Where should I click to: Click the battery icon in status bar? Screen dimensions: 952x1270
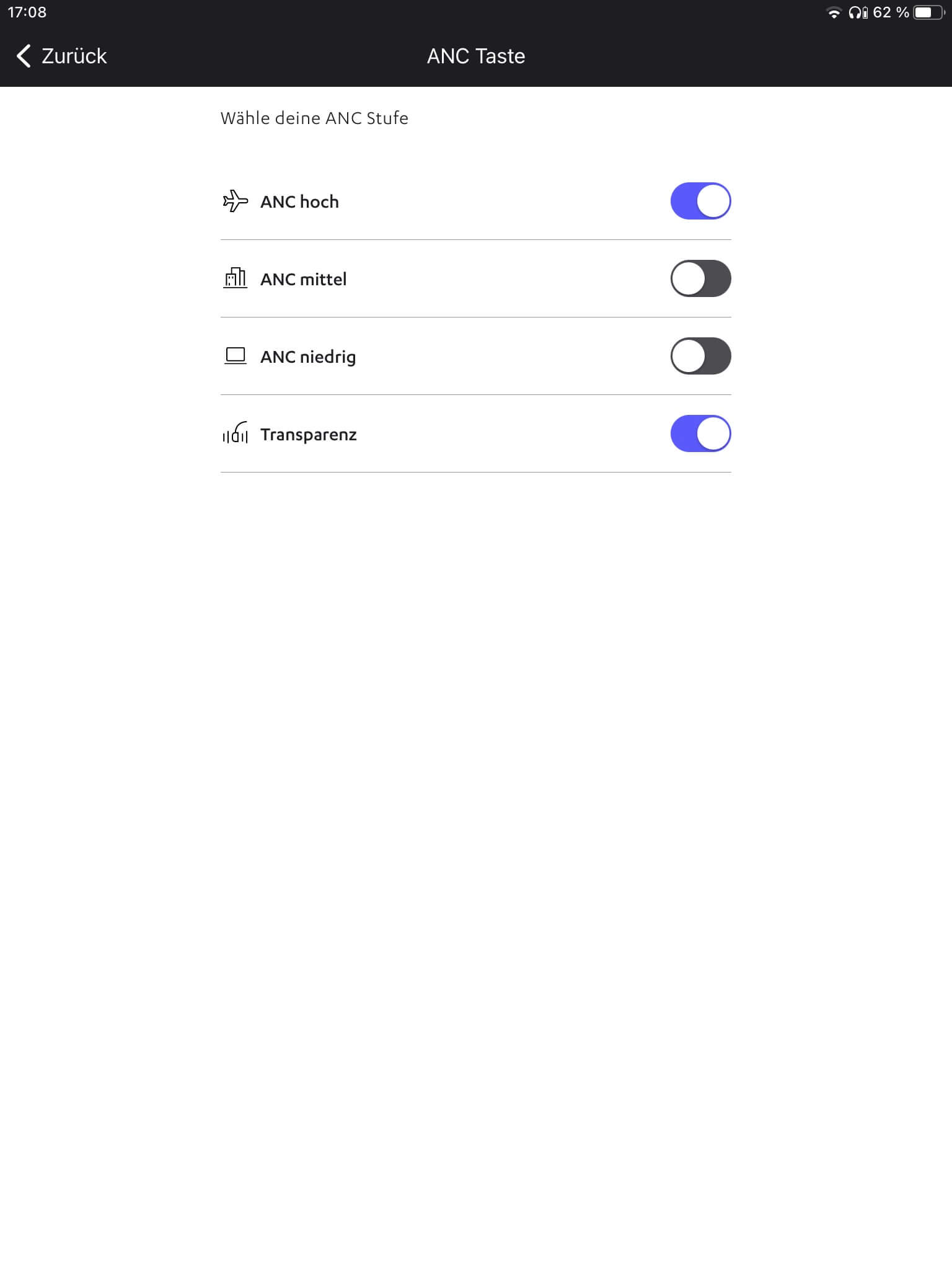(928, 13)
